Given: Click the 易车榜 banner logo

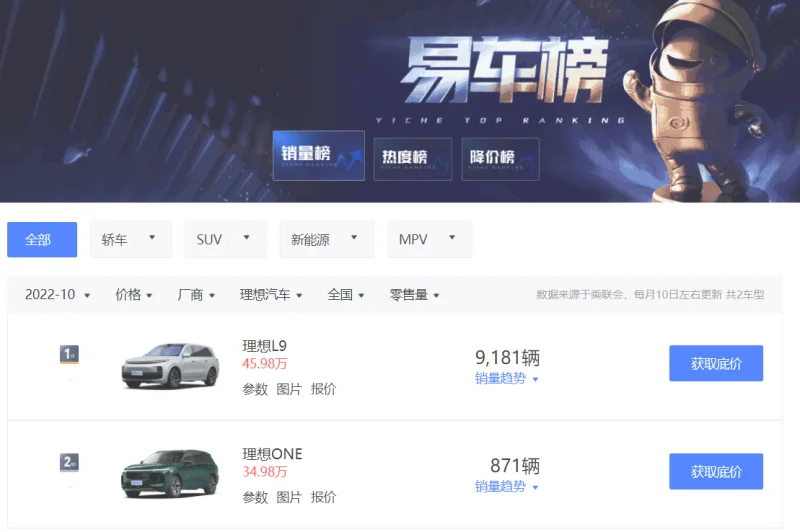Looking at the screenshot, I should coord(504,70).
